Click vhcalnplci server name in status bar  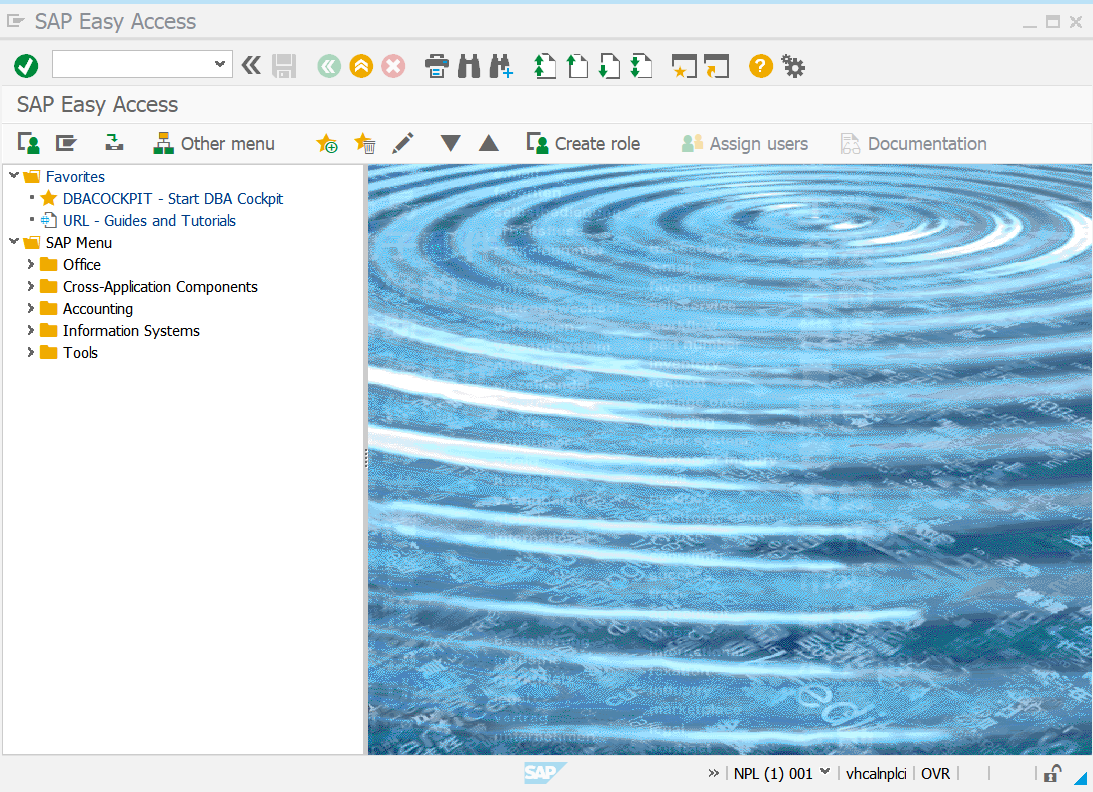tap(876, 773)
